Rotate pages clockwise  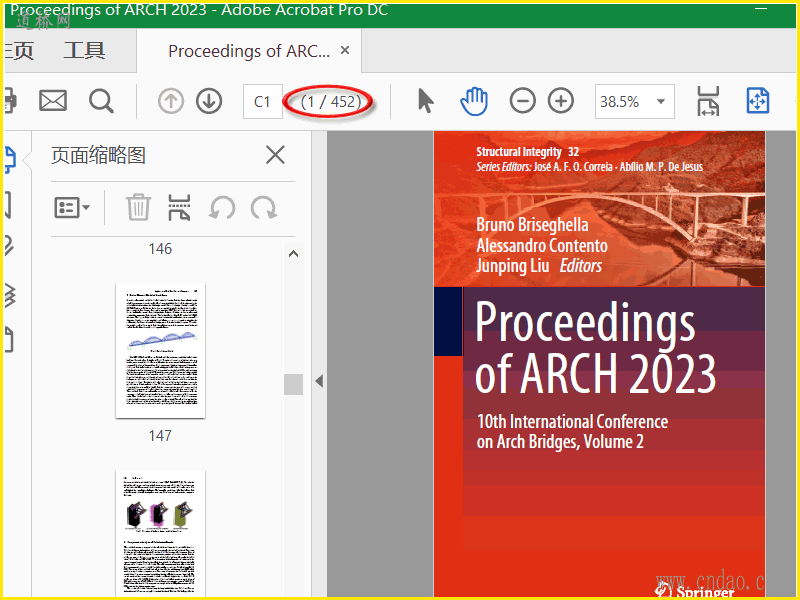264,208
